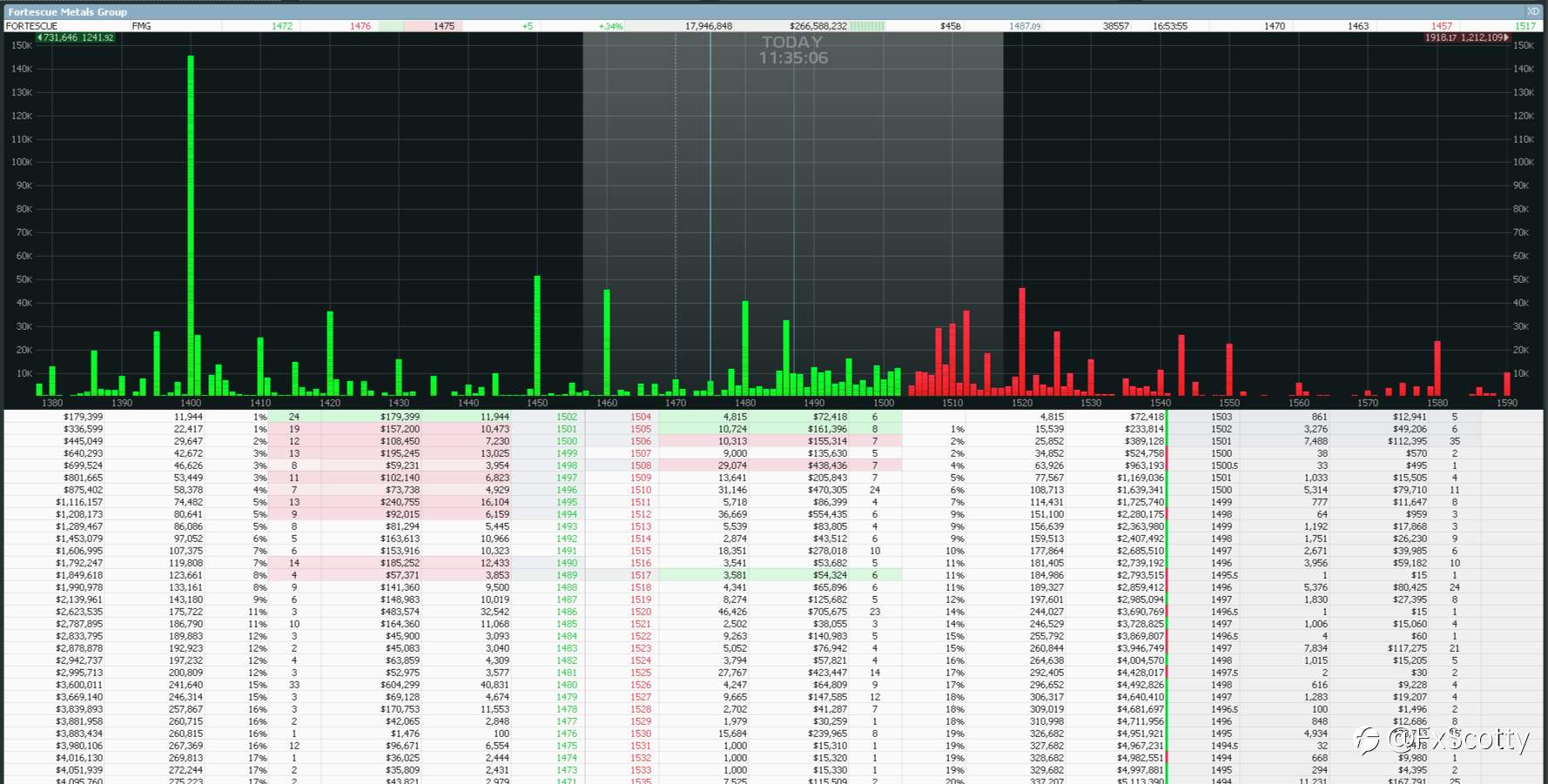Click the last price 1475 cell

tap(444, 26)
